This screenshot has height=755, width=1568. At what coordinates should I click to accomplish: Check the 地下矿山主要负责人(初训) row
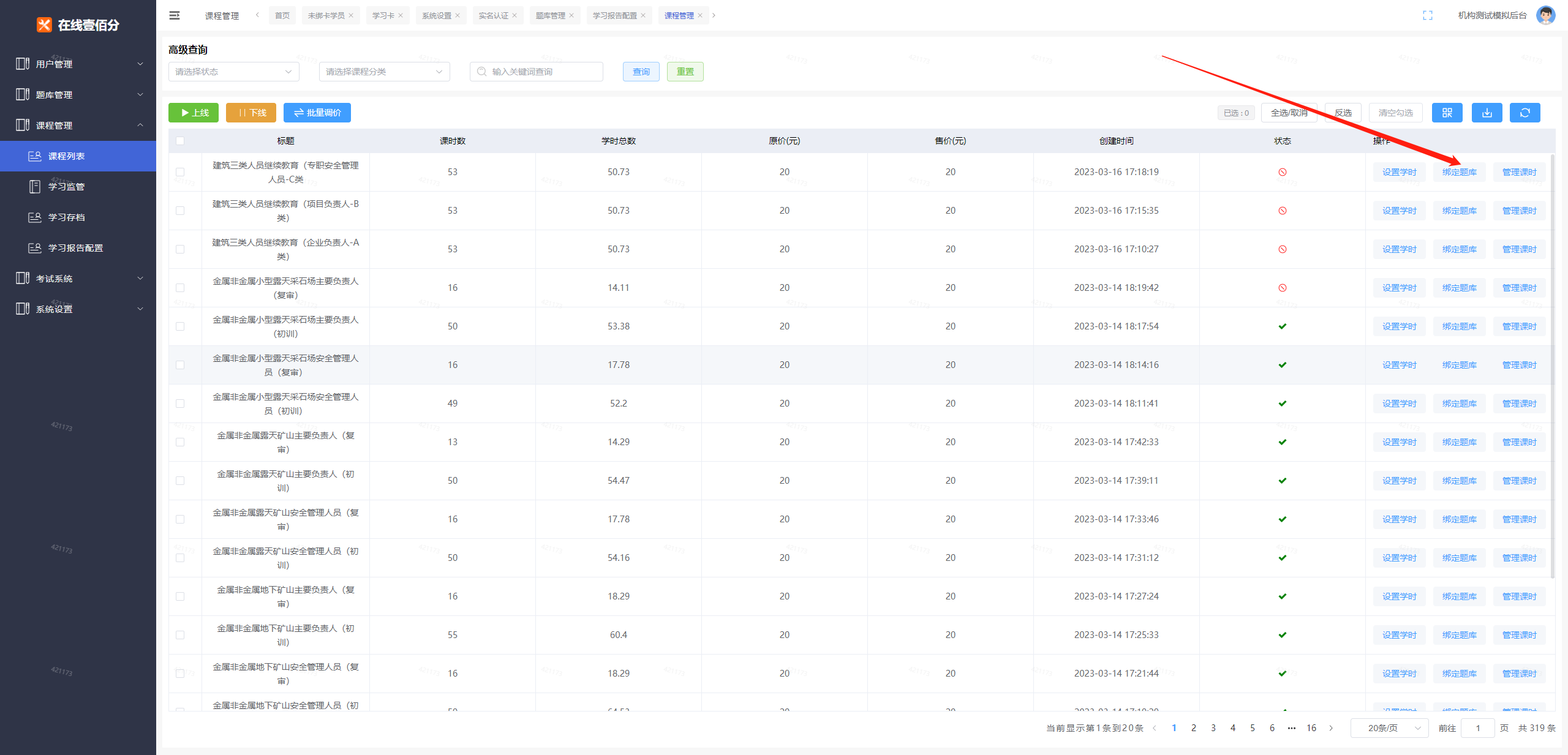tap(180, 635)
